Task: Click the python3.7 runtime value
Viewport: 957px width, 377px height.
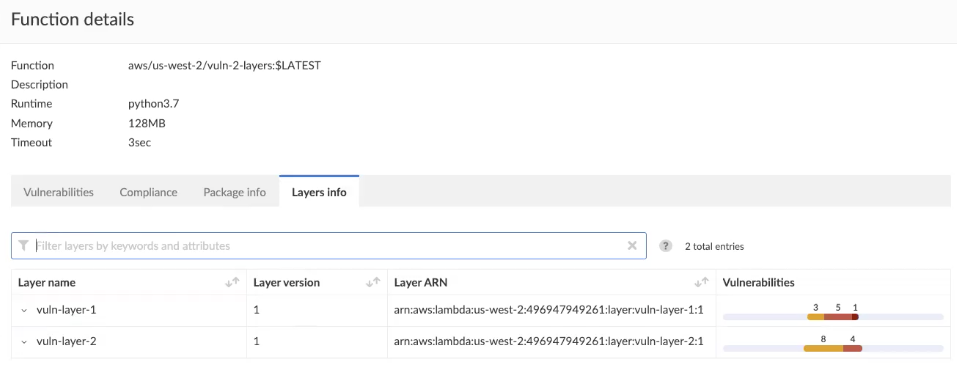Action: 153,104
